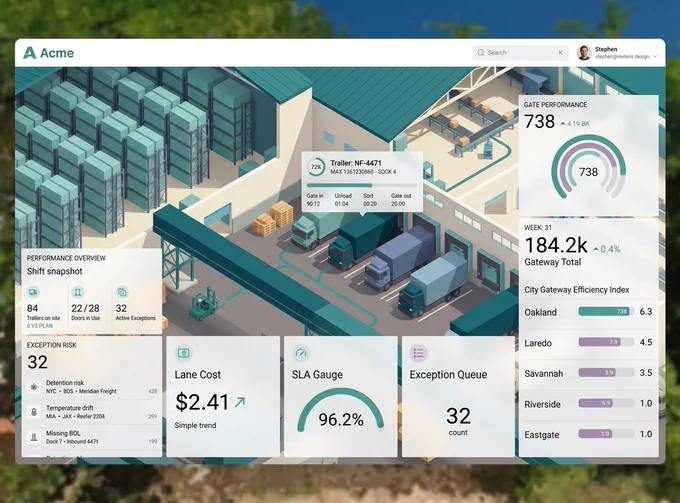Click the search magnifier icon
The height and width of the screenshot is (503, 680).
(481, 52)
